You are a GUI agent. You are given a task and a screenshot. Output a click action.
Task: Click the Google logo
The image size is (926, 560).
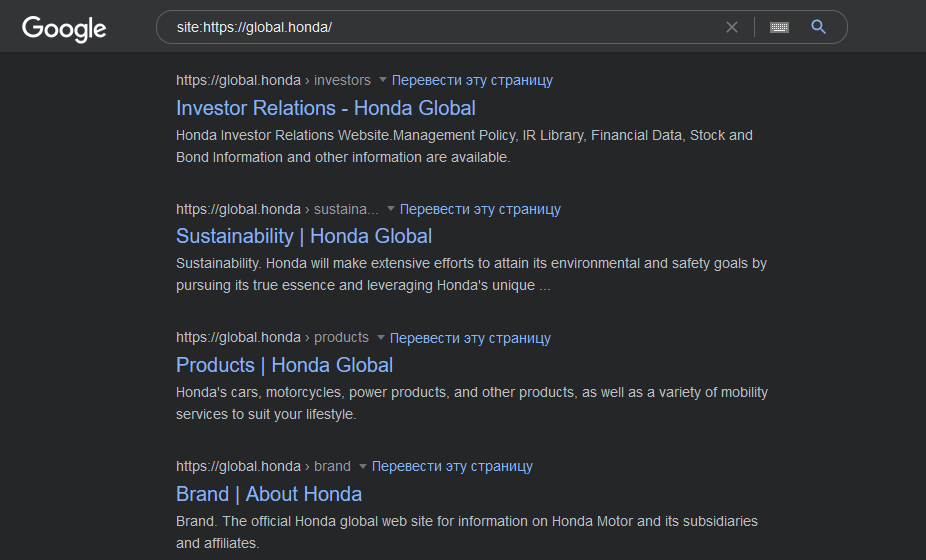(x=64, y=28)
